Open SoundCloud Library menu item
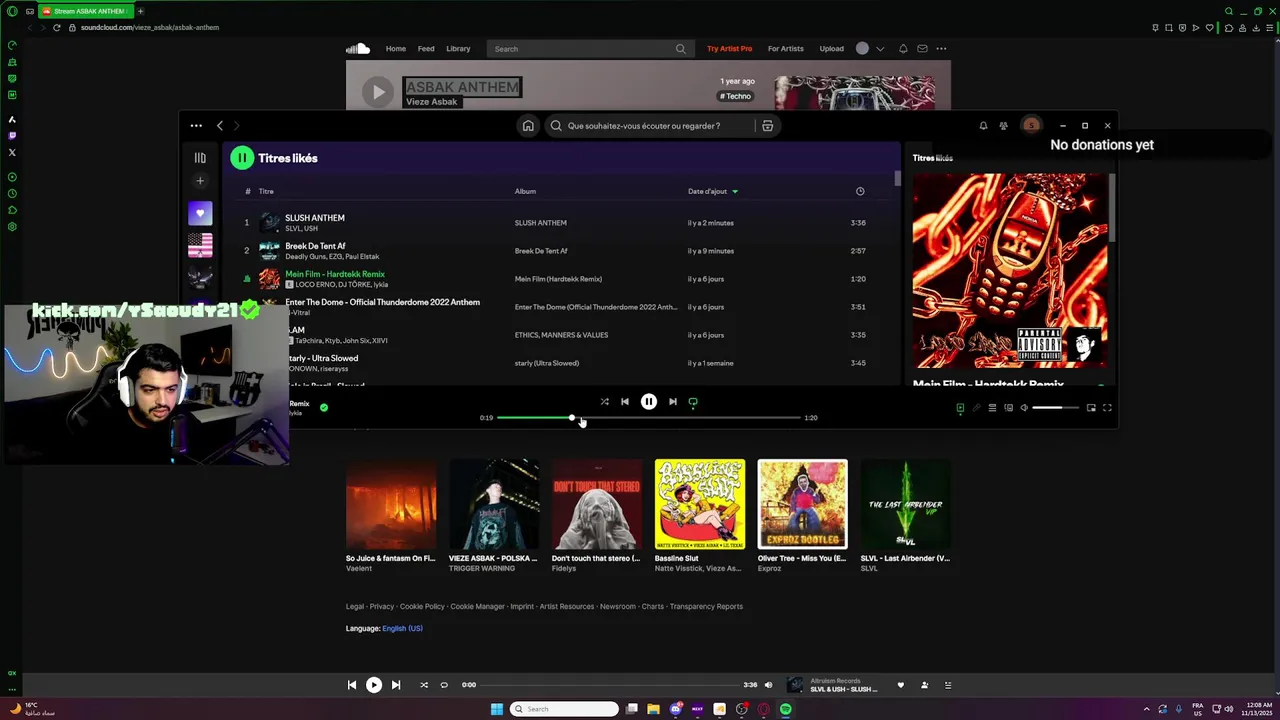Viewport: 1280px width, 720px height. (x=458, y=48)
